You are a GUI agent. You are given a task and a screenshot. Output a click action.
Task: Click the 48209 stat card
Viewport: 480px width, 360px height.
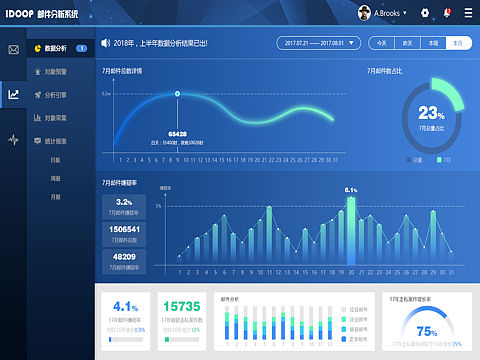pos(124,262)
